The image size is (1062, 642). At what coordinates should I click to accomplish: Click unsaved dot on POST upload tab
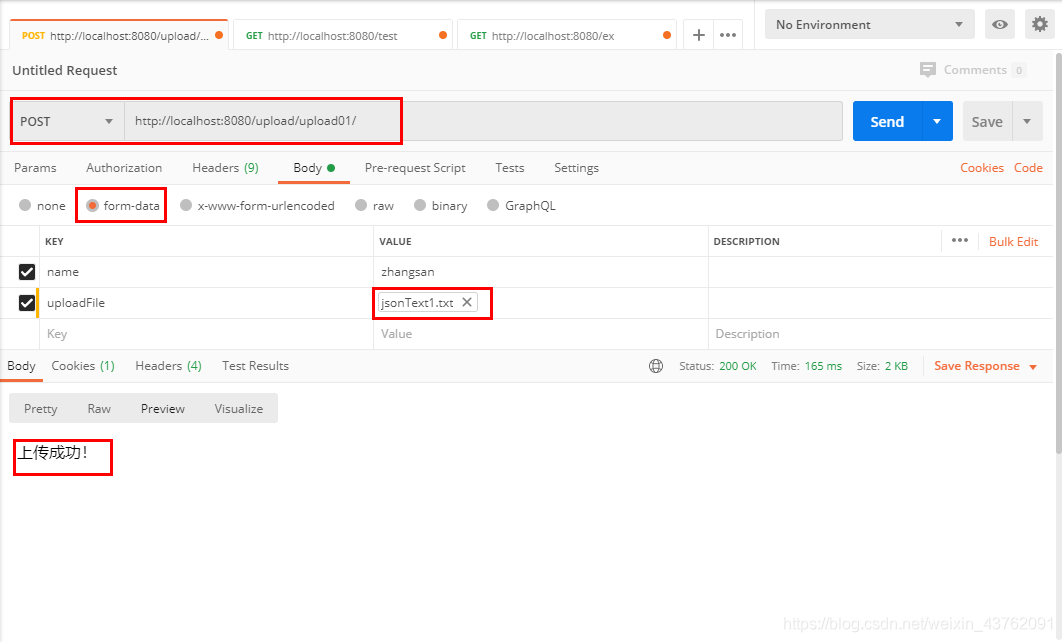[x=219, y=35]
